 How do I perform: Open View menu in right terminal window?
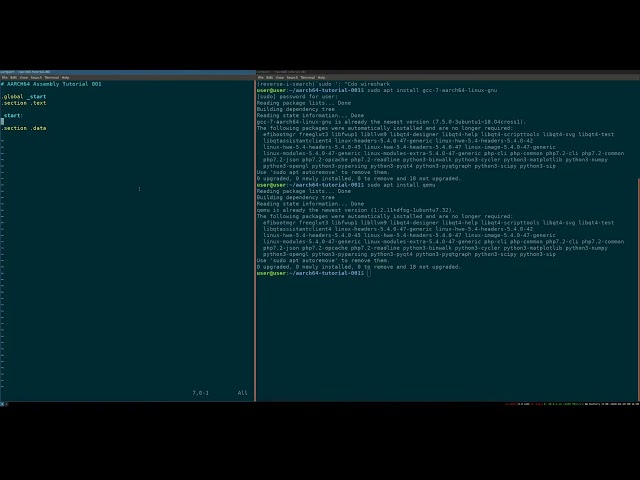280,77
